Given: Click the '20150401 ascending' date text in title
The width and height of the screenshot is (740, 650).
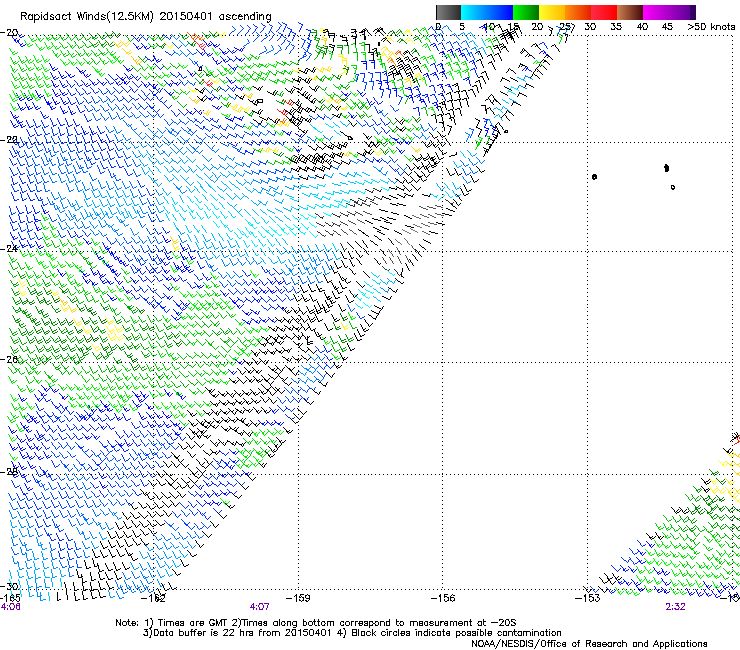Looking at the screenshot, I should tap(215, 17).
